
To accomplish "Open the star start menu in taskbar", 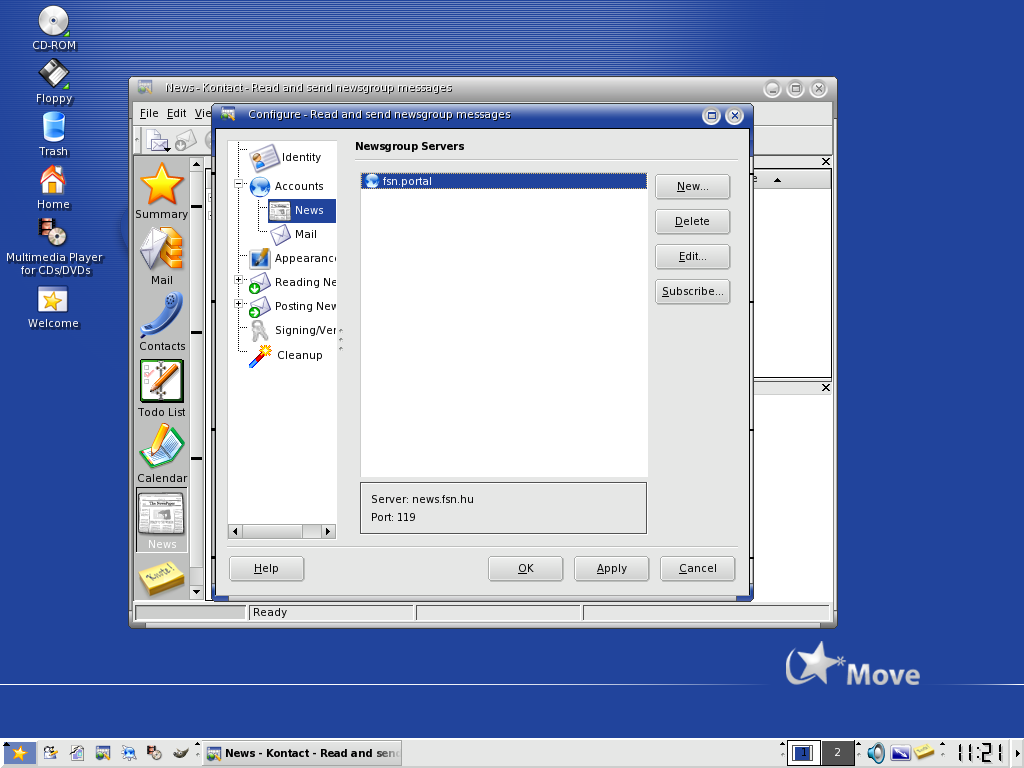I will tap(20, 753).
